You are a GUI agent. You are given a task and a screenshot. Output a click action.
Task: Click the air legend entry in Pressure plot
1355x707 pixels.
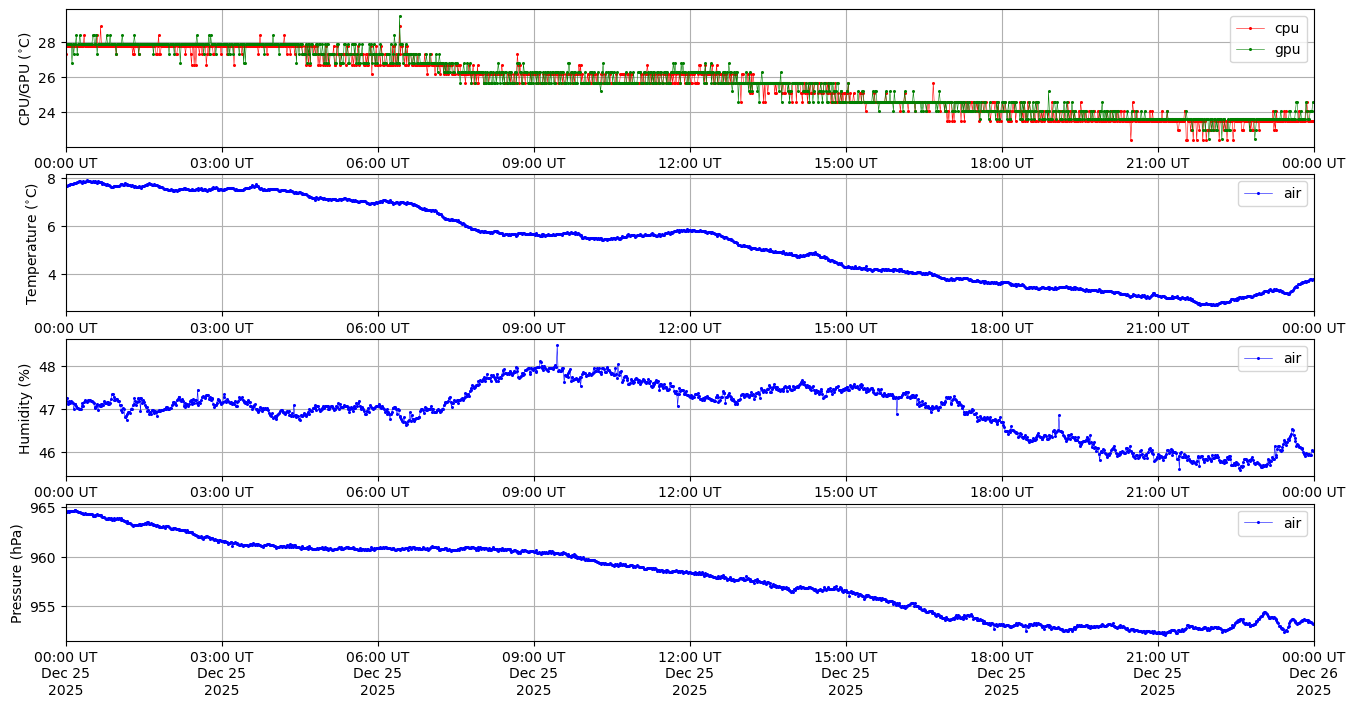1273,523
